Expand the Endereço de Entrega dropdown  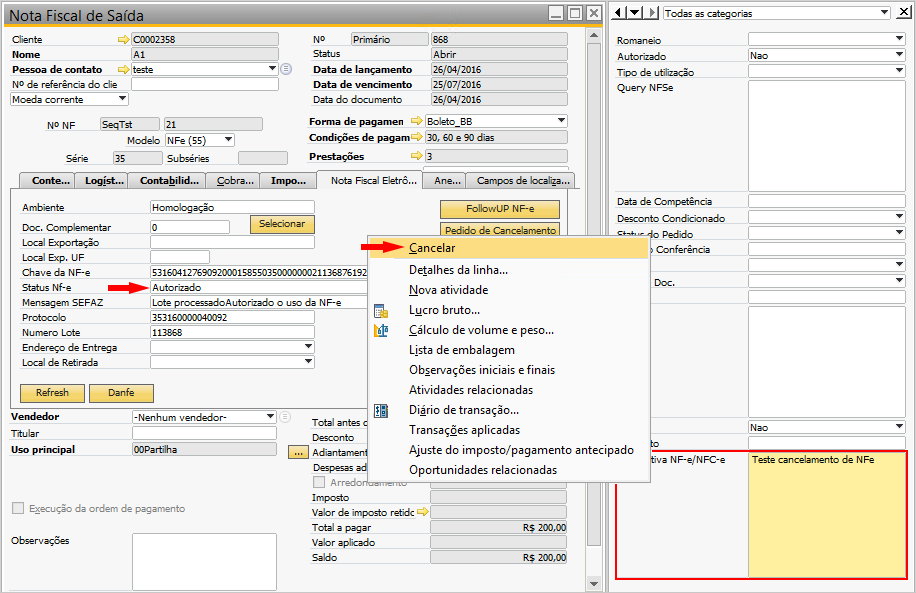coord(308,346)
